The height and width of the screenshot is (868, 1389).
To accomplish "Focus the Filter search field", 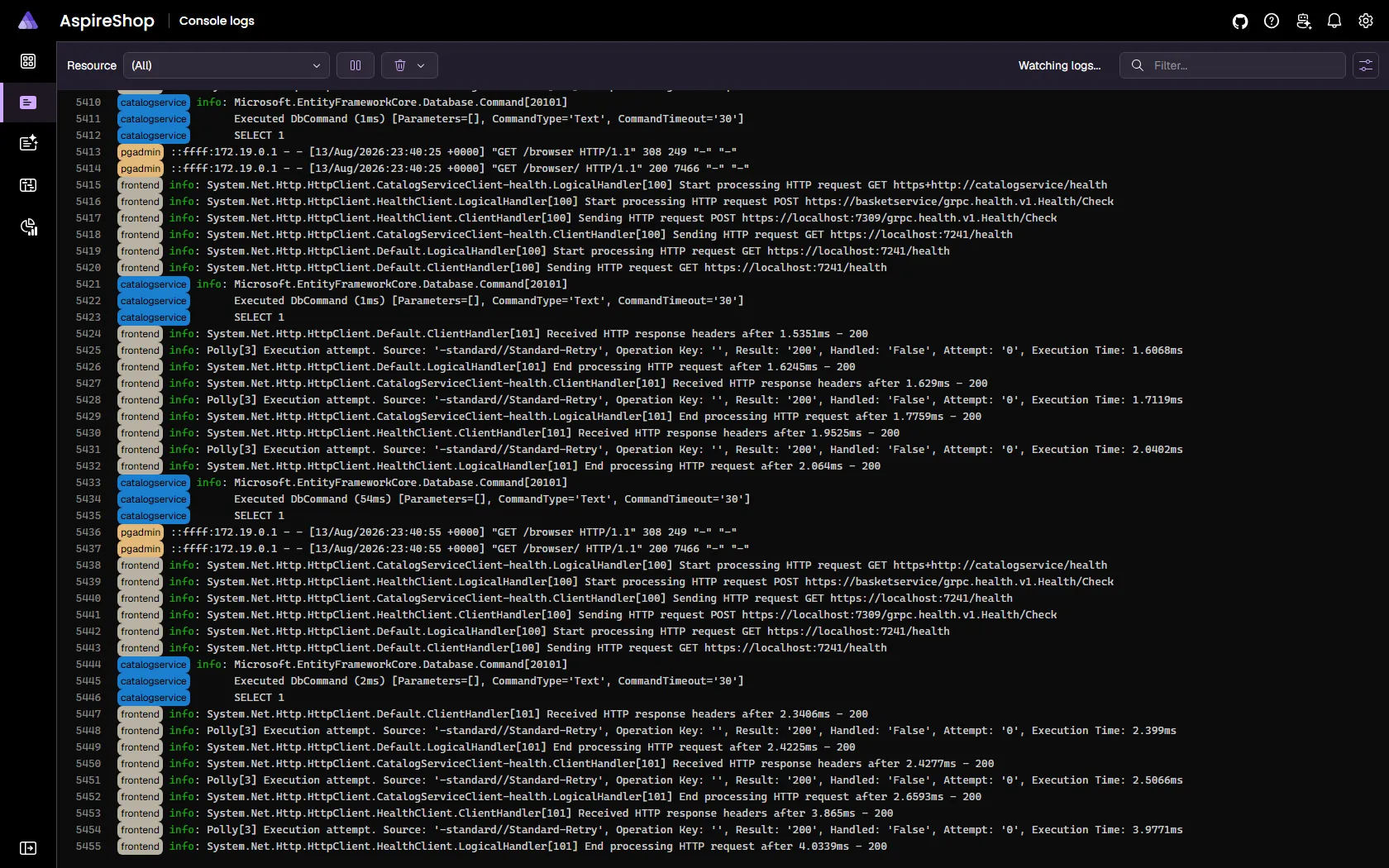I will coord(1233,65).
